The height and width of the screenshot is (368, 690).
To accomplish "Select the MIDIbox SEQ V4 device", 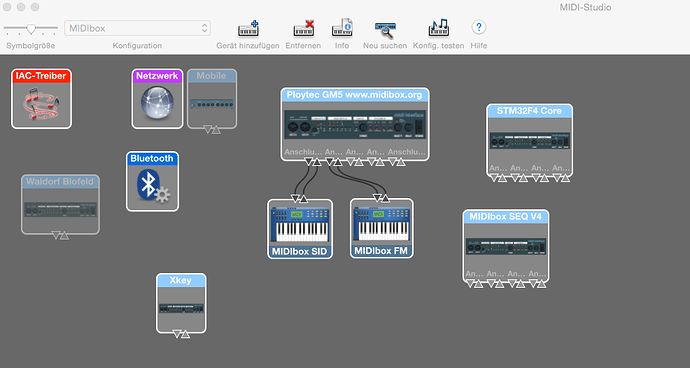I will [506, 246].
